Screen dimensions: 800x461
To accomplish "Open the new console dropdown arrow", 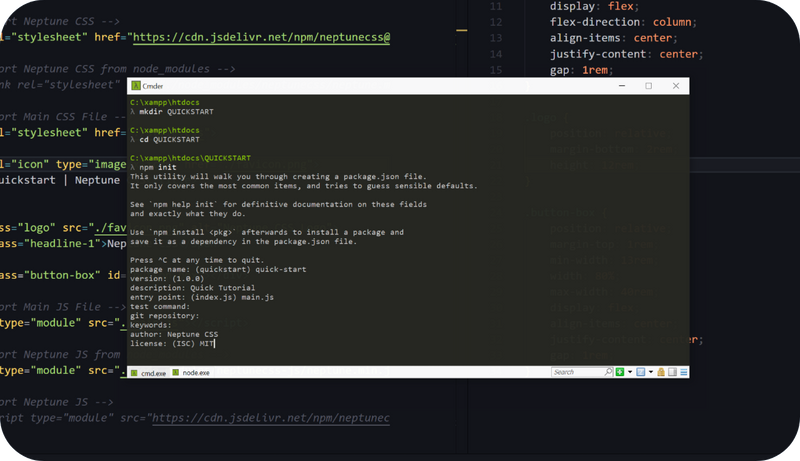I will (630, 372).
